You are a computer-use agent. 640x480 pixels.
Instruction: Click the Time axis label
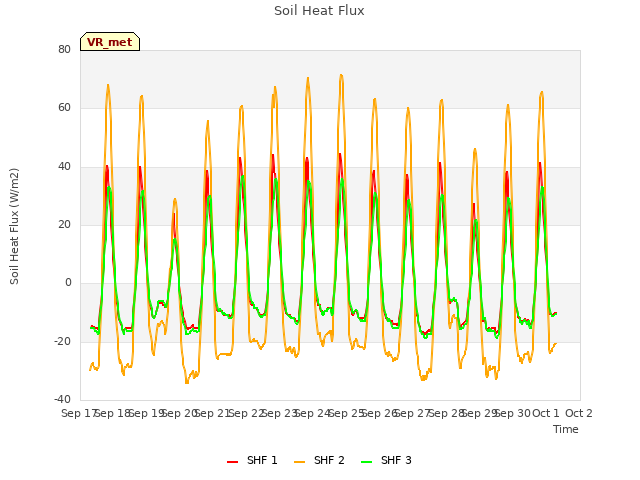[x=566, y=429]
